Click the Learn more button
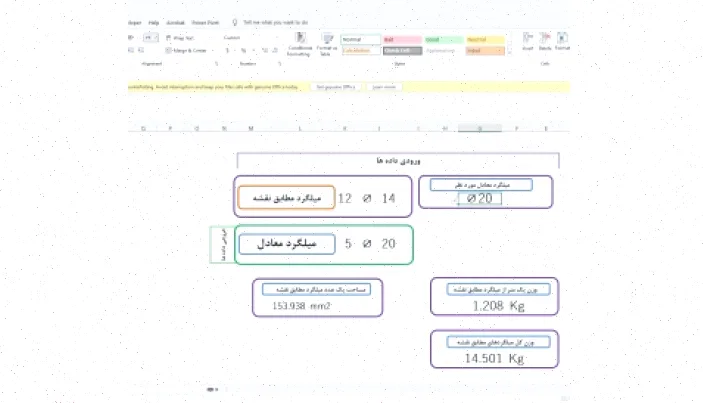Image resolution: width=703 pixels, height=403 pixels. pyautogui.click(x=384, y=87)
